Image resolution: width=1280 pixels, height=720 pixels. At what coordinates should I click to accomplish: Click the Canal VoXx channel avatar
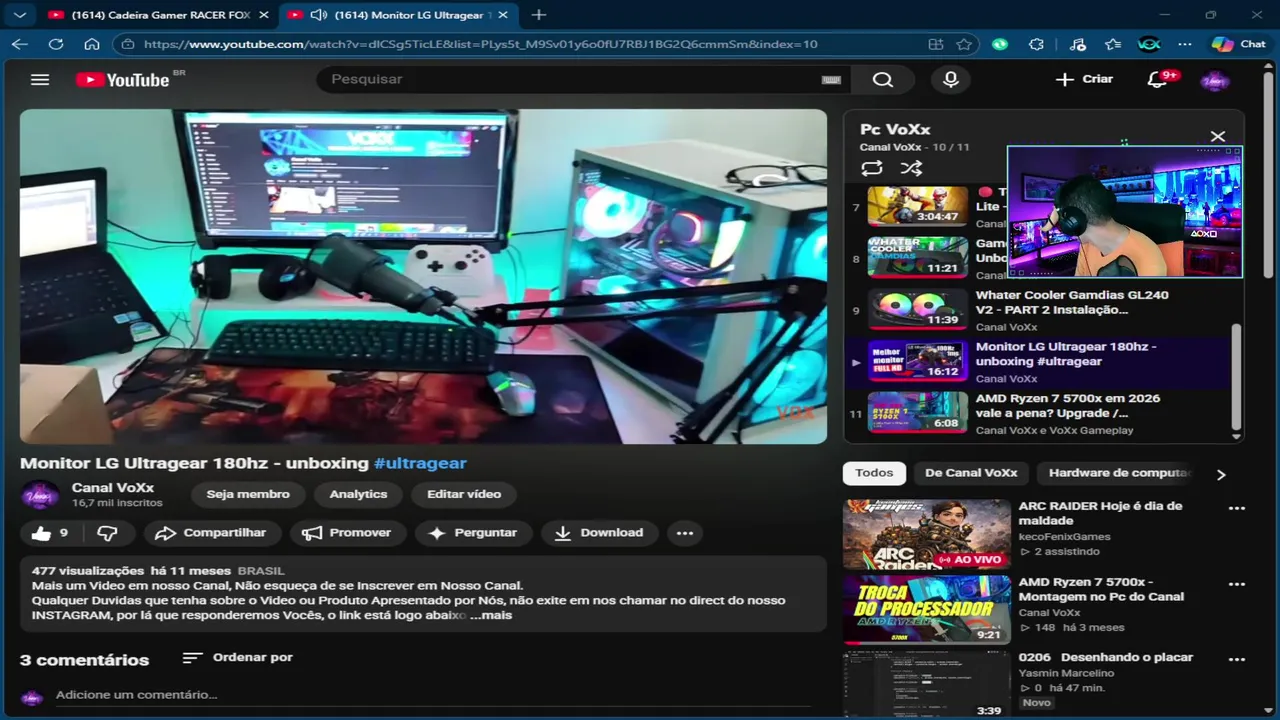pos(41,494)
